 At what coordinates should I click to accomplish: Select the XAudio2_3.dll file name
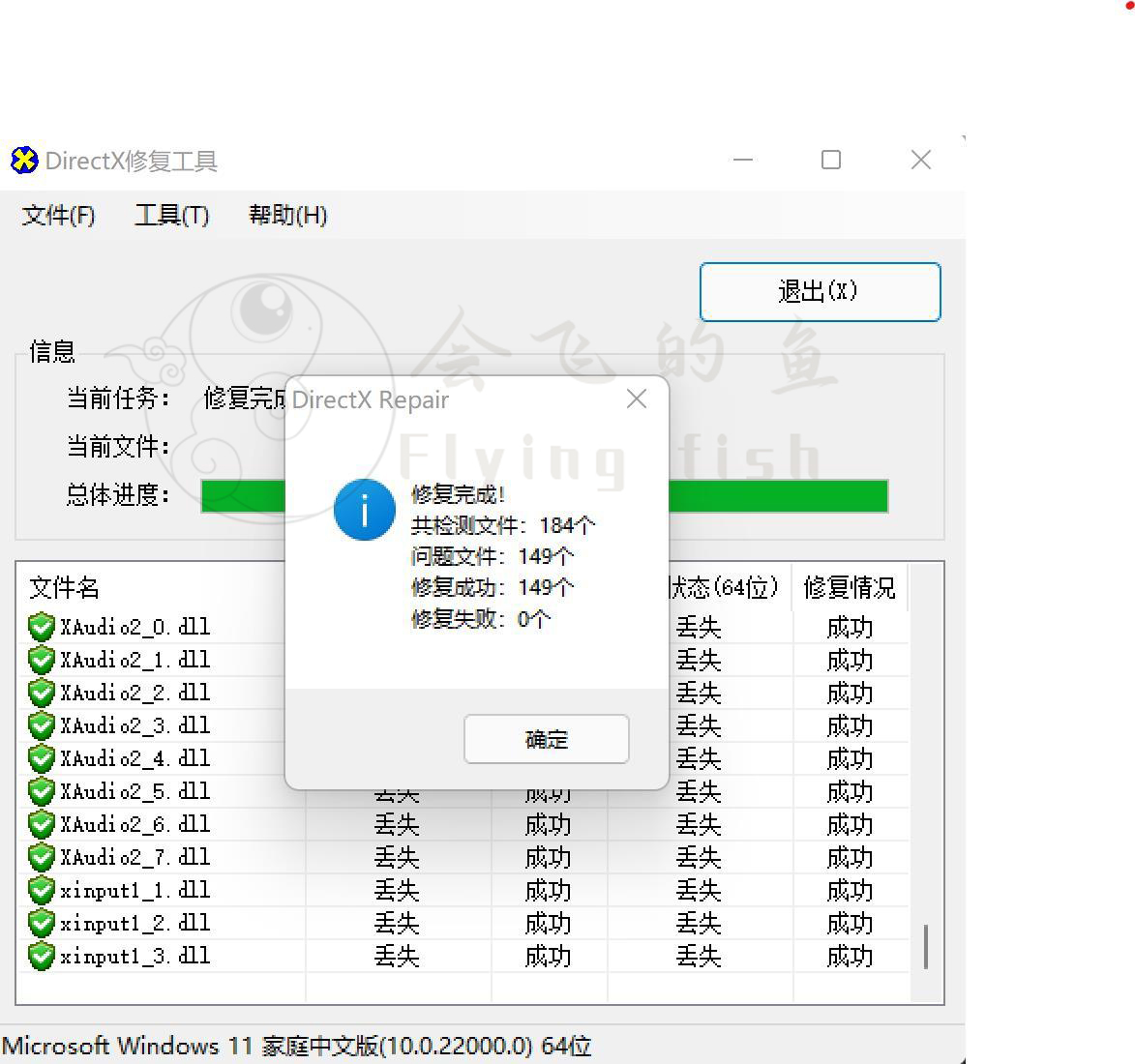click(135, 726)
